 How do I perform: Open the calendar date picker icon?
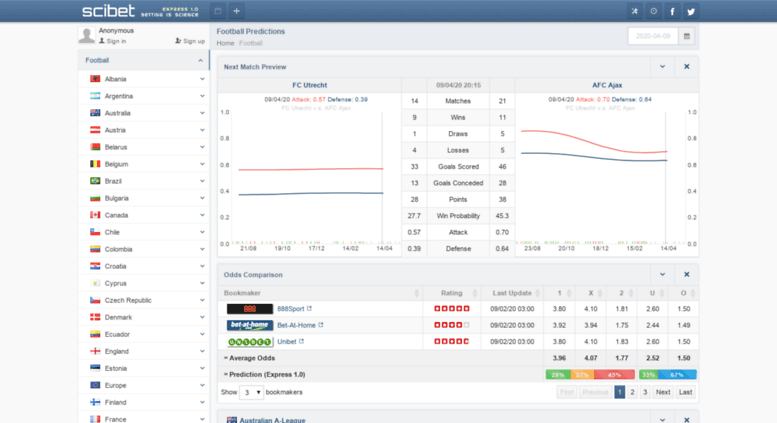click(687, 36)
